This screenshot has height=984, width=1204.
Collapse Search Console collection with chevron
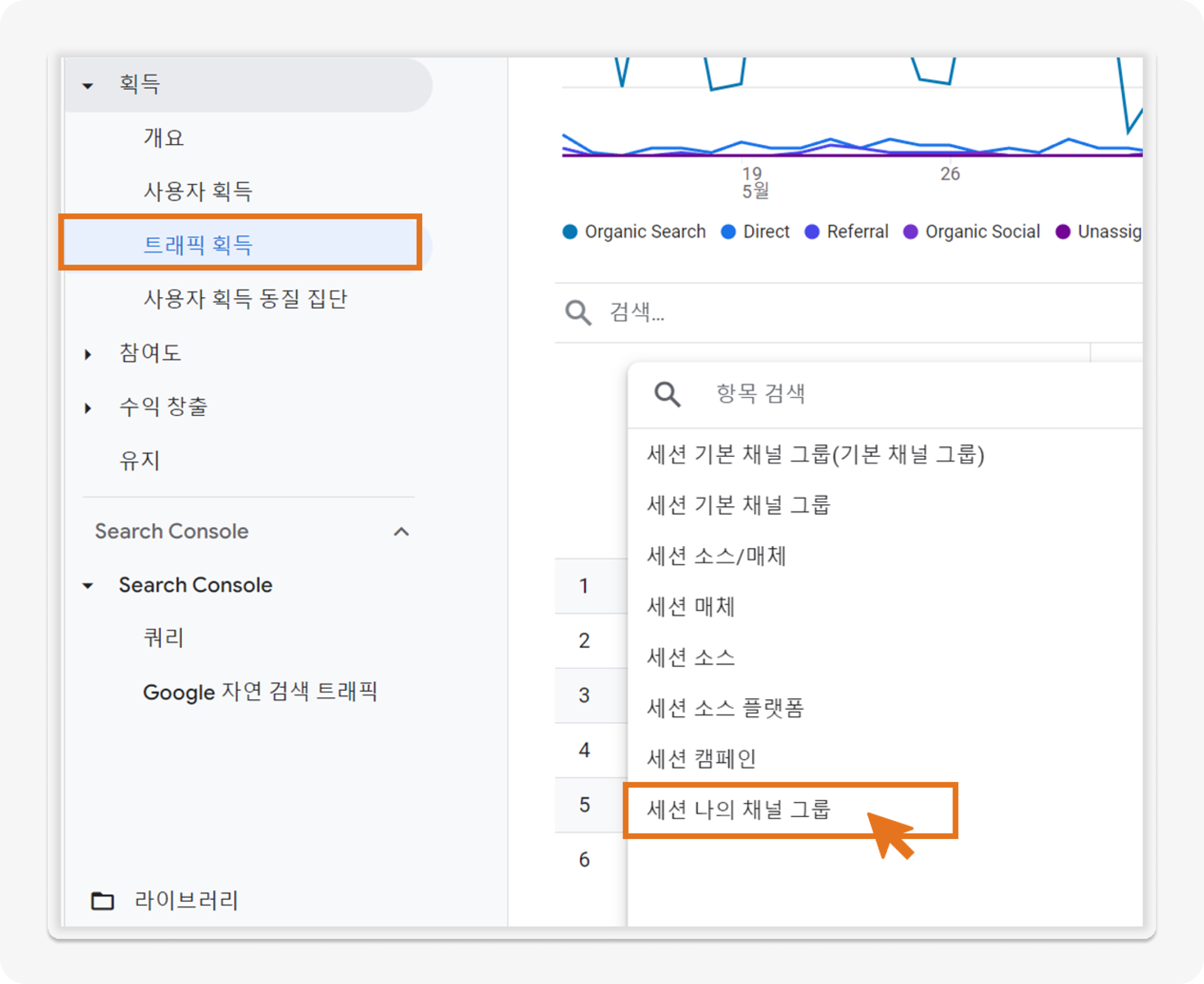coord(401,532)
